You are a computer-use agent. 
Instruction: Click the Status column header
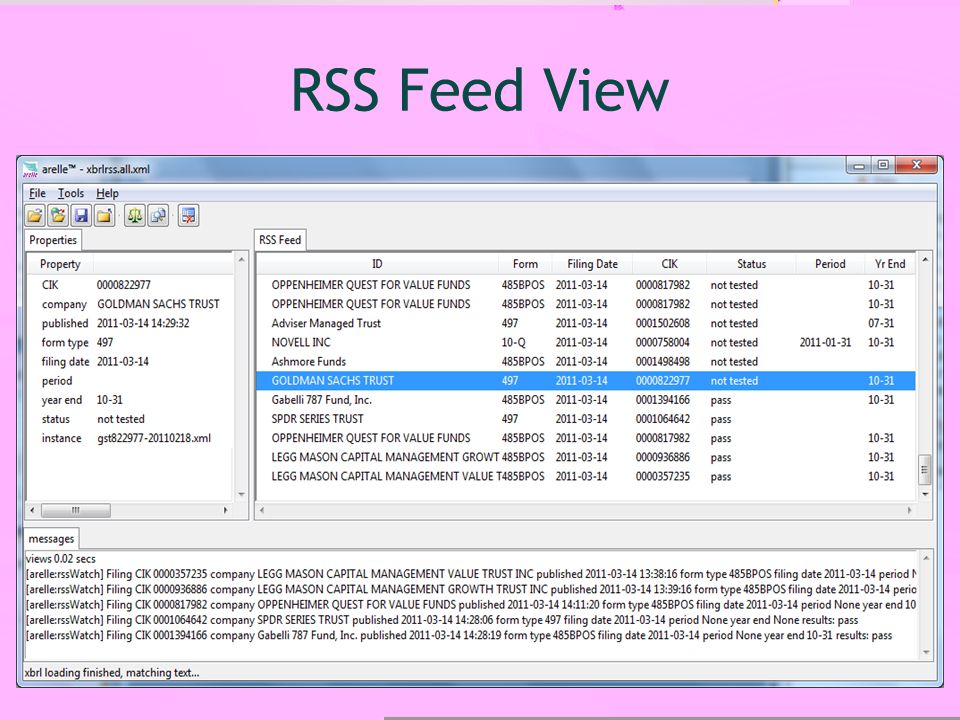coord(751,264)
